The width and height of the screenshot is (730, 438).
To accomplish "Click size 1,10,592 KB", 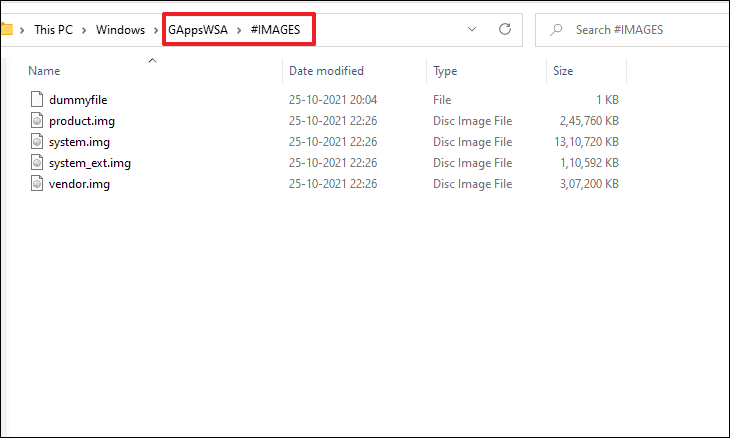I will [589, 163].
